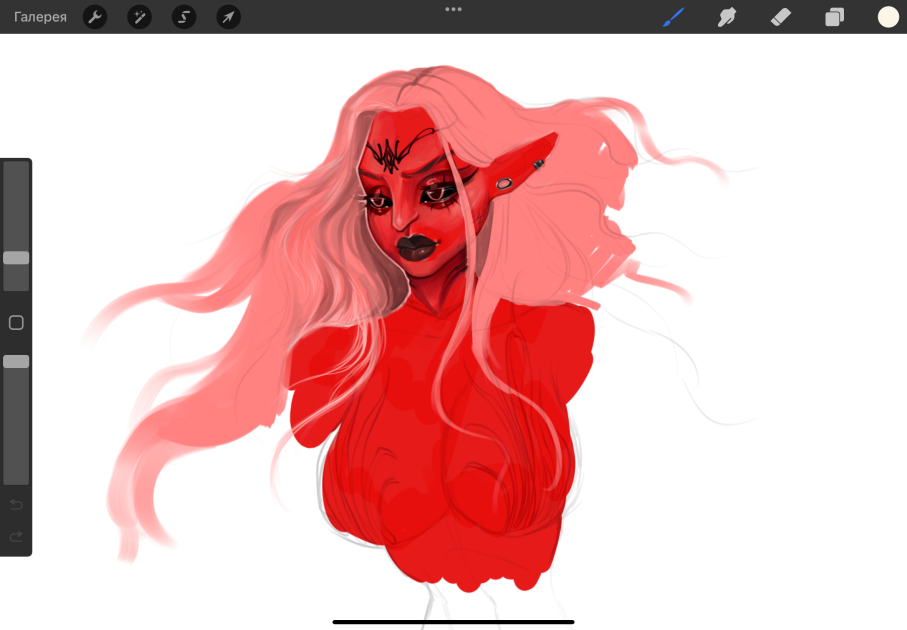Select the Brush tool
907x630 pixels.
tap(673, 17)
